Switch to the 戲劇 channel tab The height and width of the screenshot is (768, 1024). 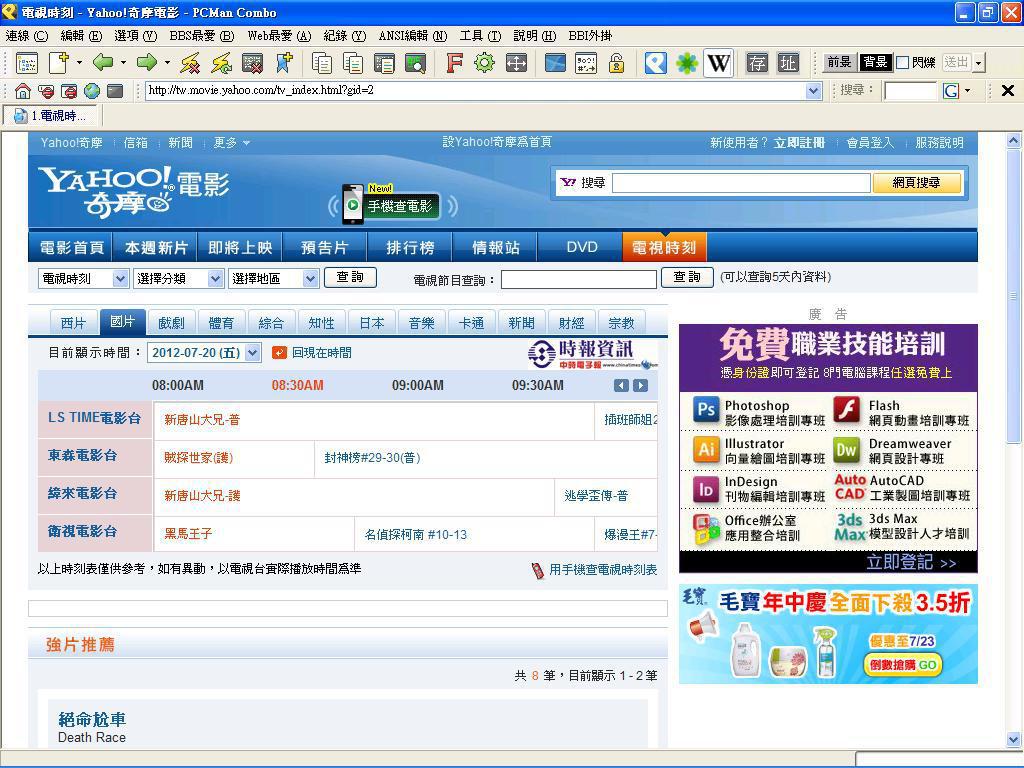[171, 323]
